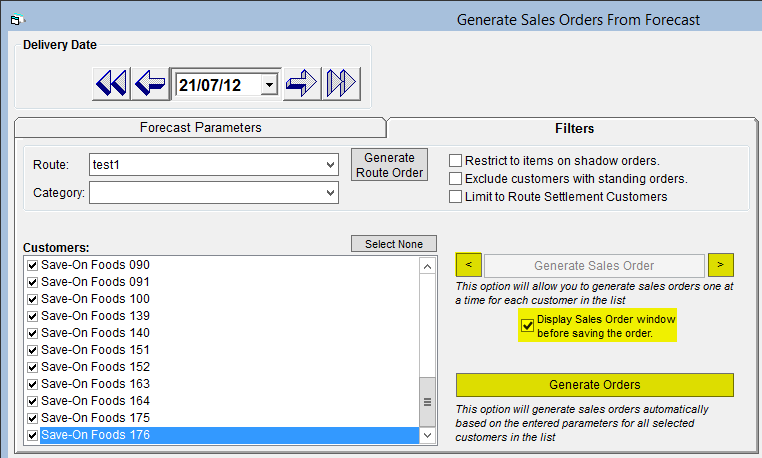
Task: Uncheck Save-On Foods 164 checkbox
Action: (x=33, y=402)
